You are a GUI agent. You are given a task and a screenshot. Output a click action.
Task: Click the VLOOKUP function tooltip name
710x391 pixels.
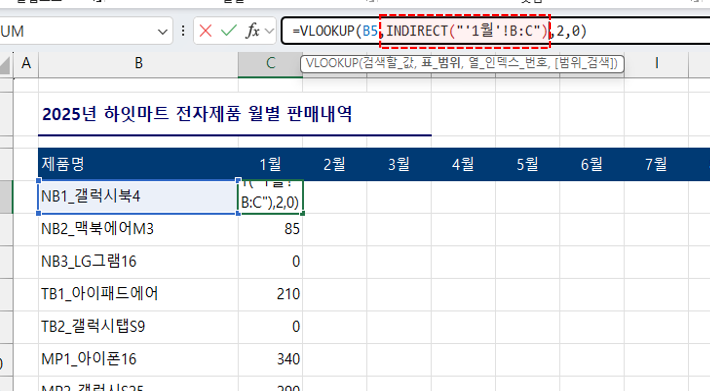tap(332, 63)
